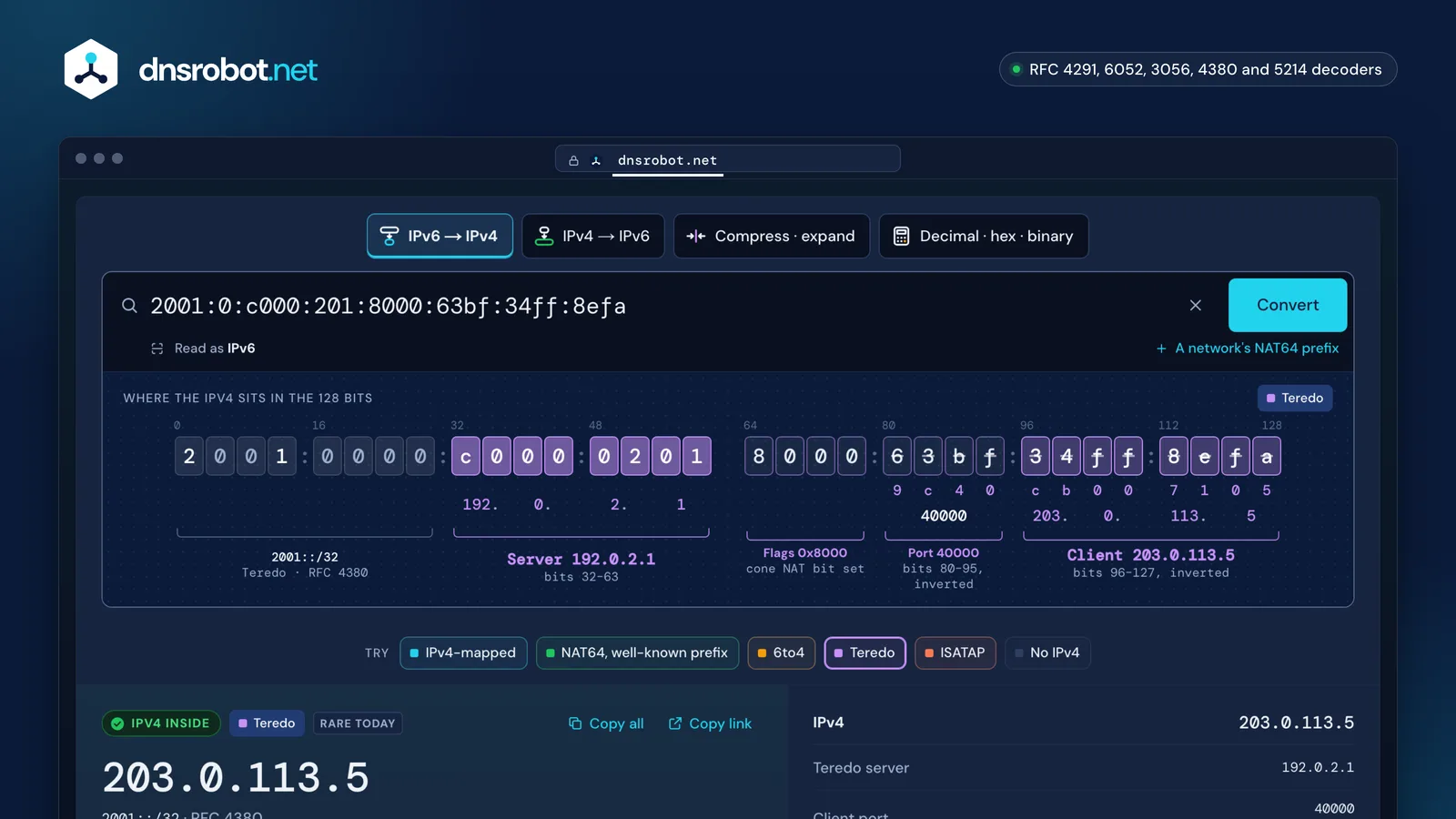Click the search magnifier icon in address field
The width and height of the screenshot is (1456, 819).
[x=130, y=306]
